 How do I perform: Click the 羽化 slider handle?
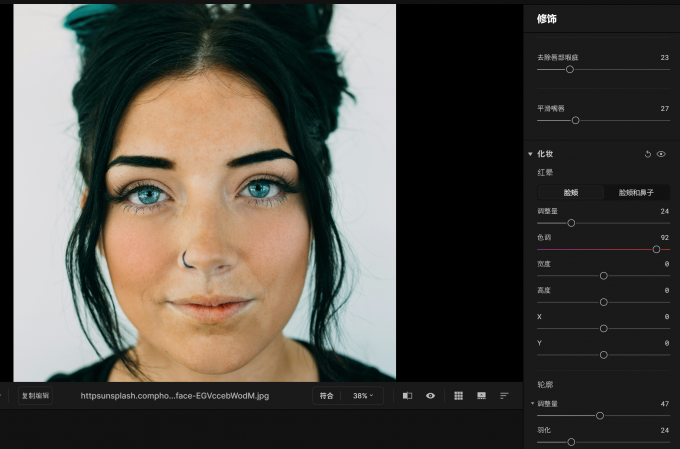571,442
